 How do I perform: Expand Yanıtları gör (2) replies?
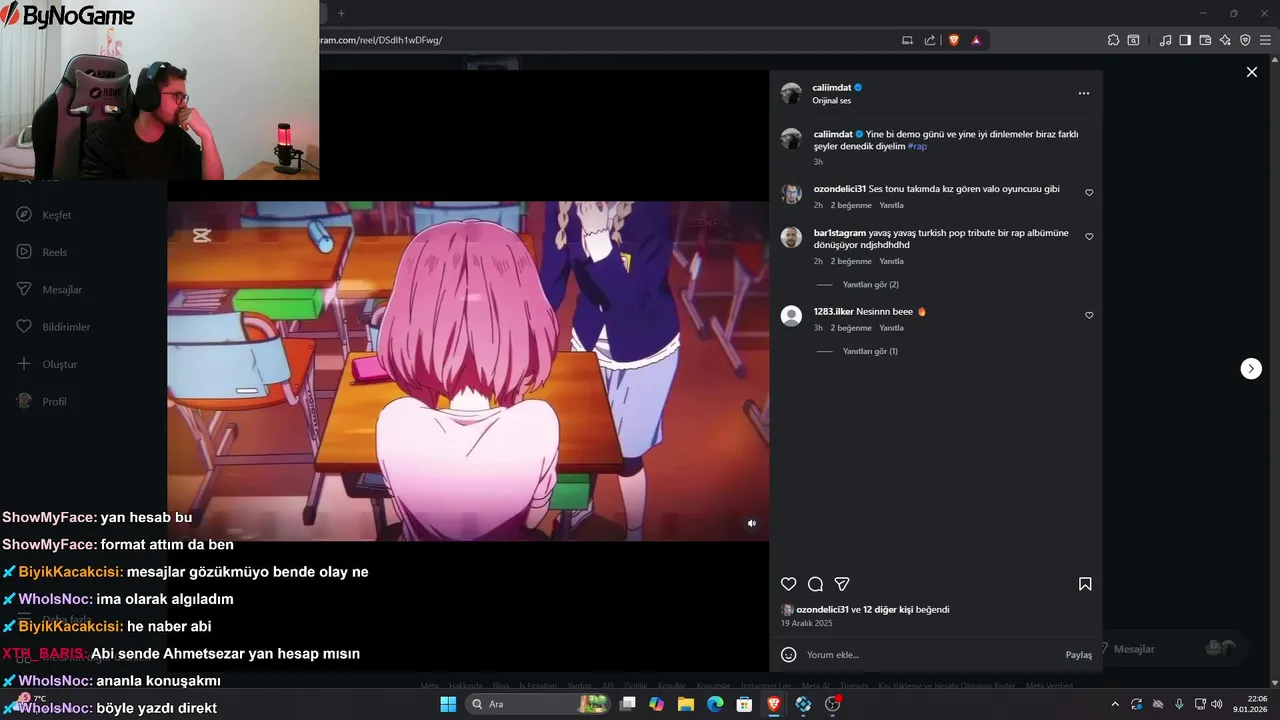click(870, 285)
